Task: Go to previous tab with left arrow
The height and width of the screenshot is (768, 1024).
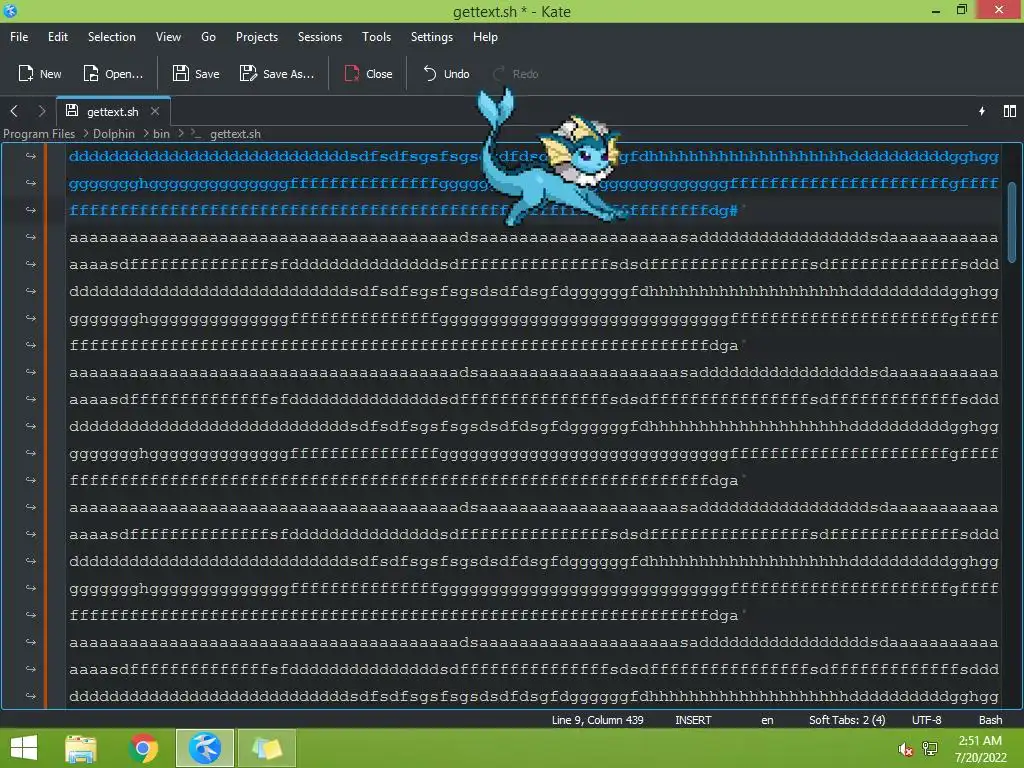Action: (14, 111)
